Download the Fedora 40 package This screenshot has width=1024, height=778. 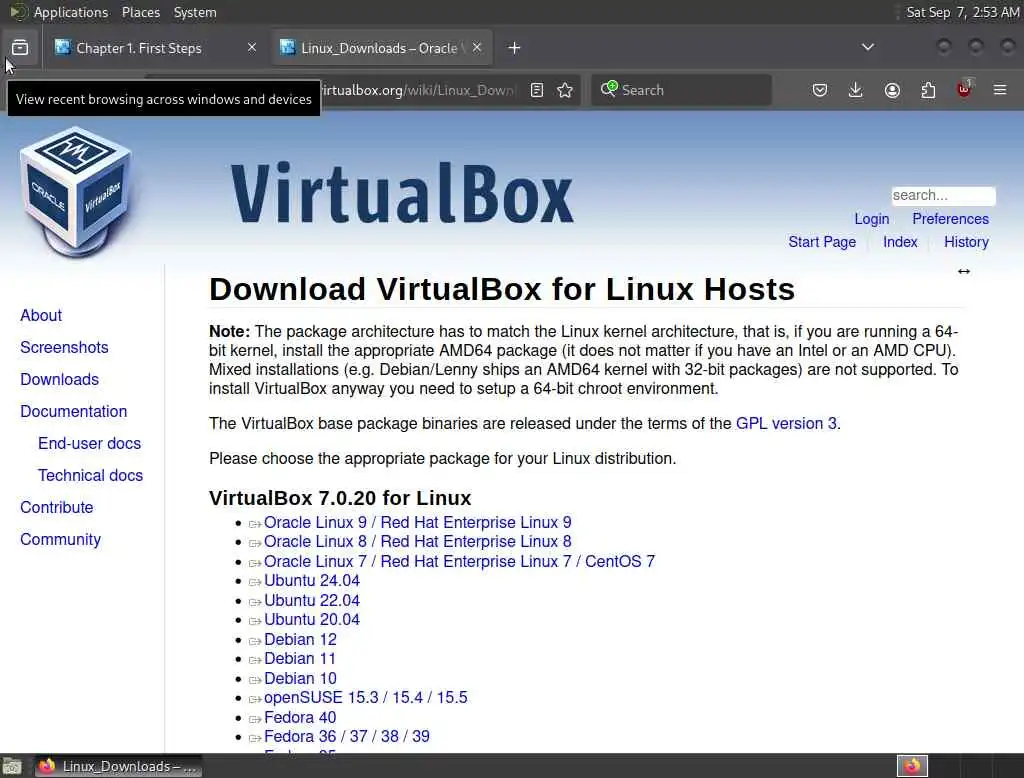(300, 717)
